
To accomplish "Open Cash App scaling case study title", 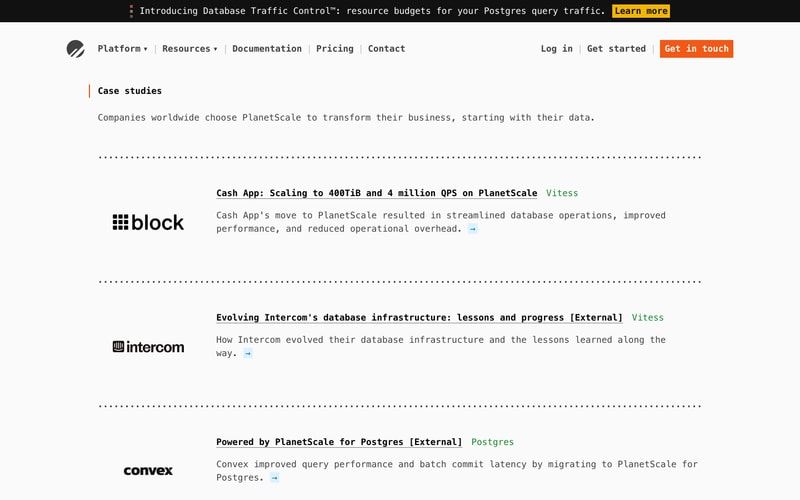I will coord(377,193).
